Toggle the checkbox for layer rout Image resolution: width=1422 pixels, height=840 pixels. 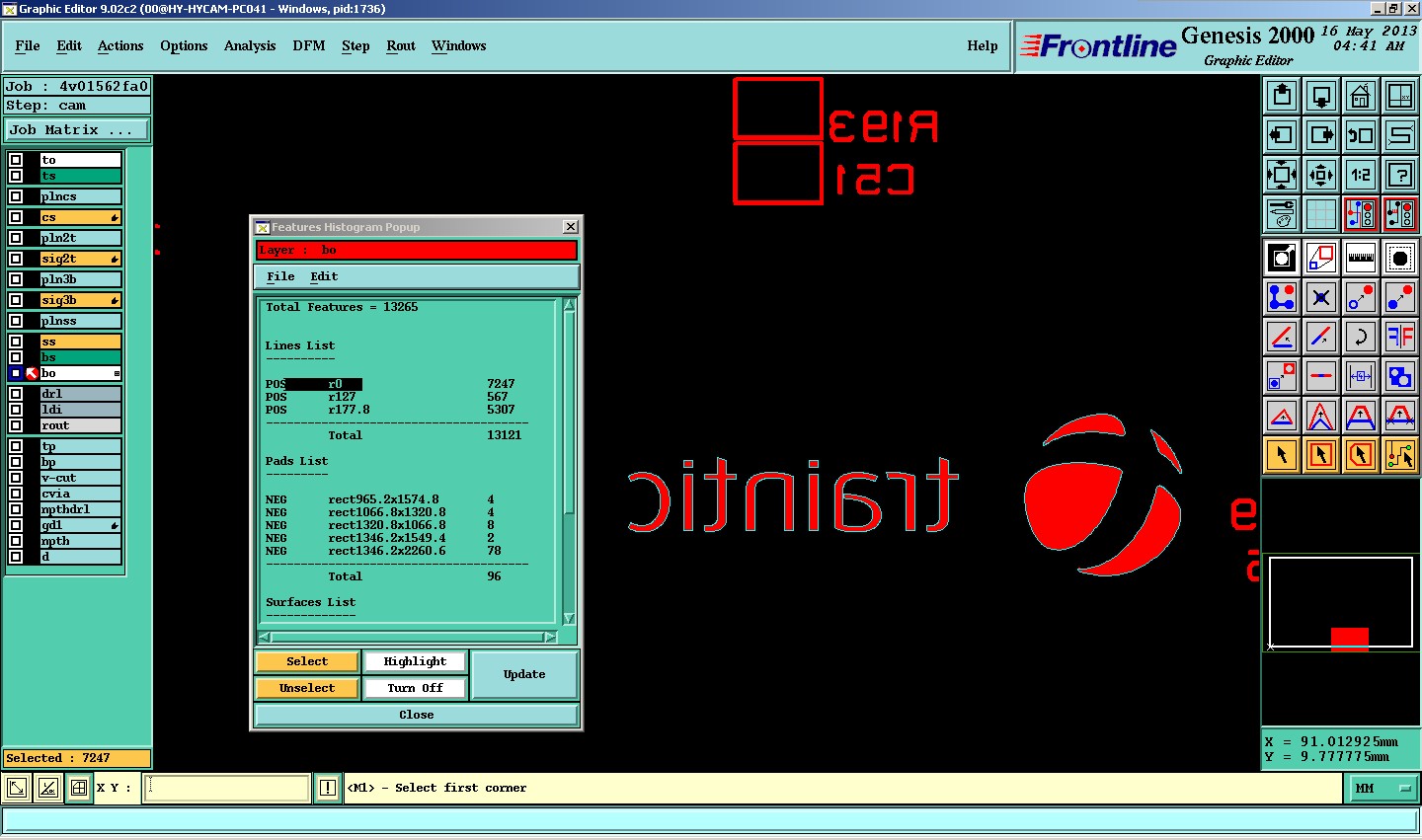pos(16,425)
